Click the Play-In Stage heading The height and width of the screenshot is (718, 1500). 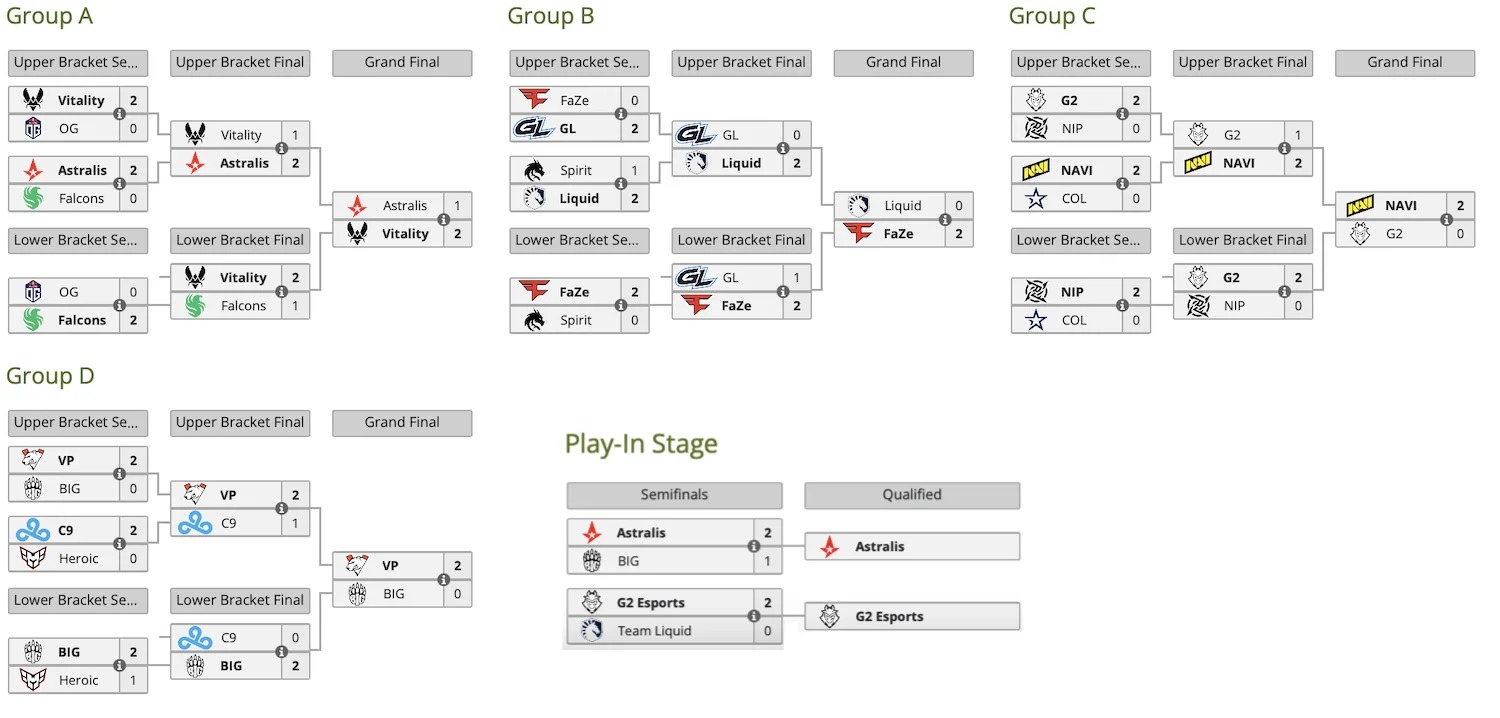point(641,444)
